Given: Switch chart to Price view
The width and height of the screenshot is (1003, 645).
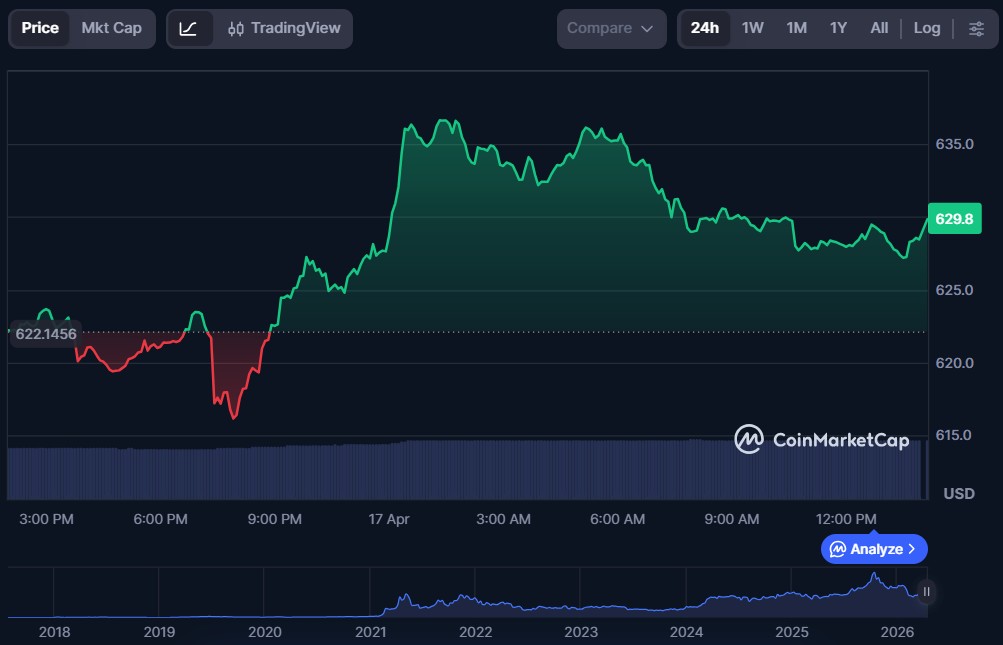Looking at the screenshot, I should 40,28.
